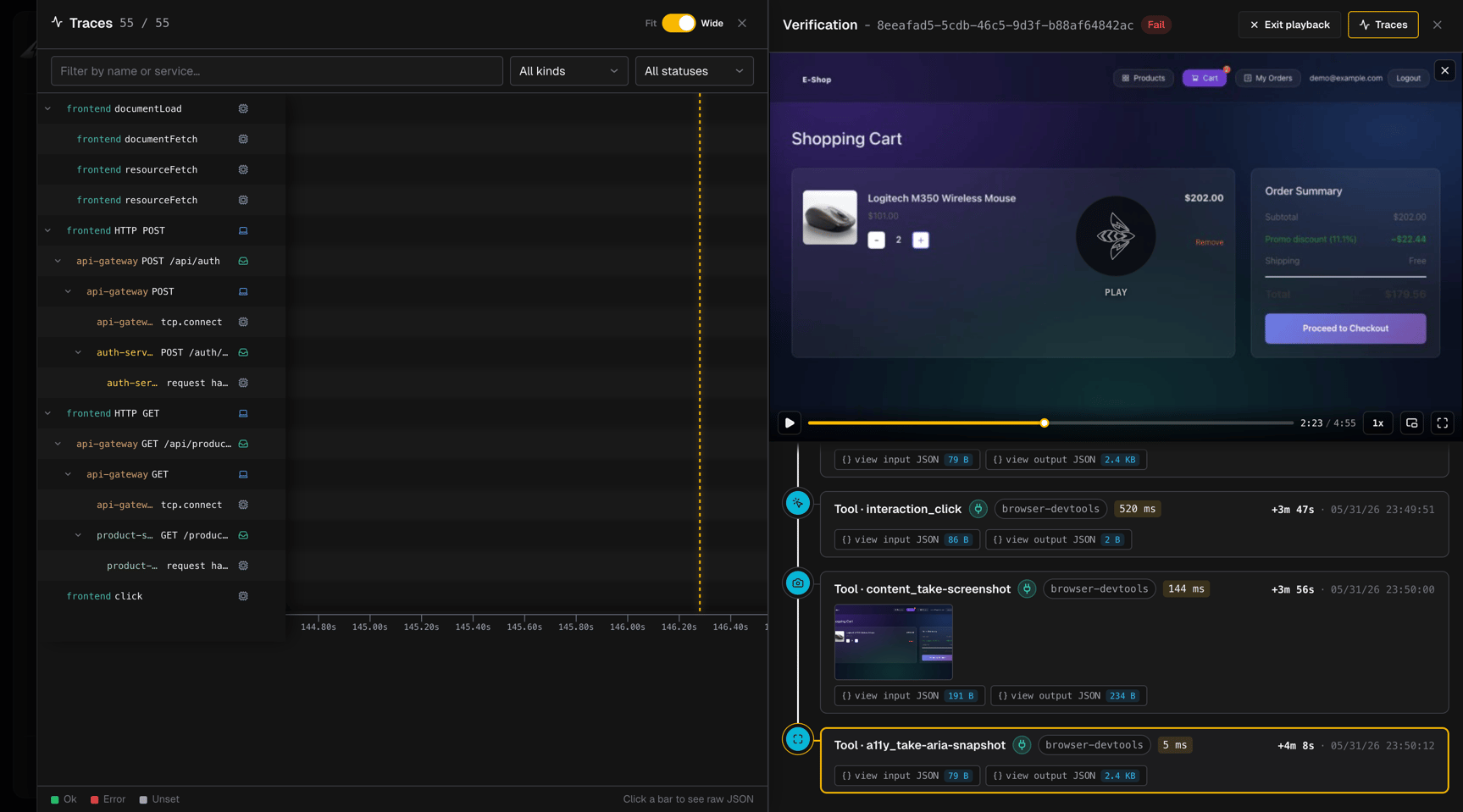Click the auth-service request handler icon

point(243,383)
